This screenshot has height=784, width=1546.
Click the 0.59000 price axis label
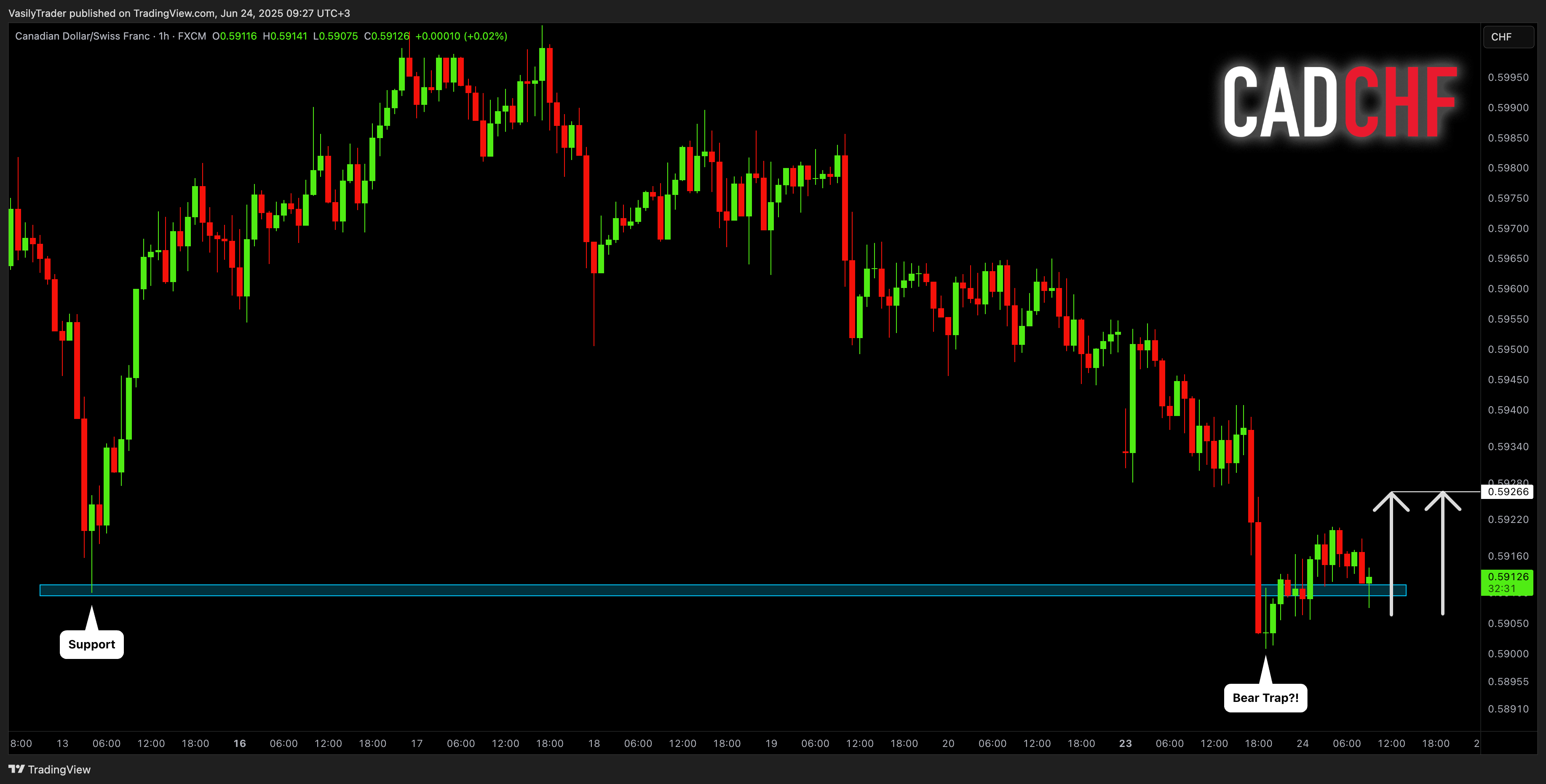1508,654
